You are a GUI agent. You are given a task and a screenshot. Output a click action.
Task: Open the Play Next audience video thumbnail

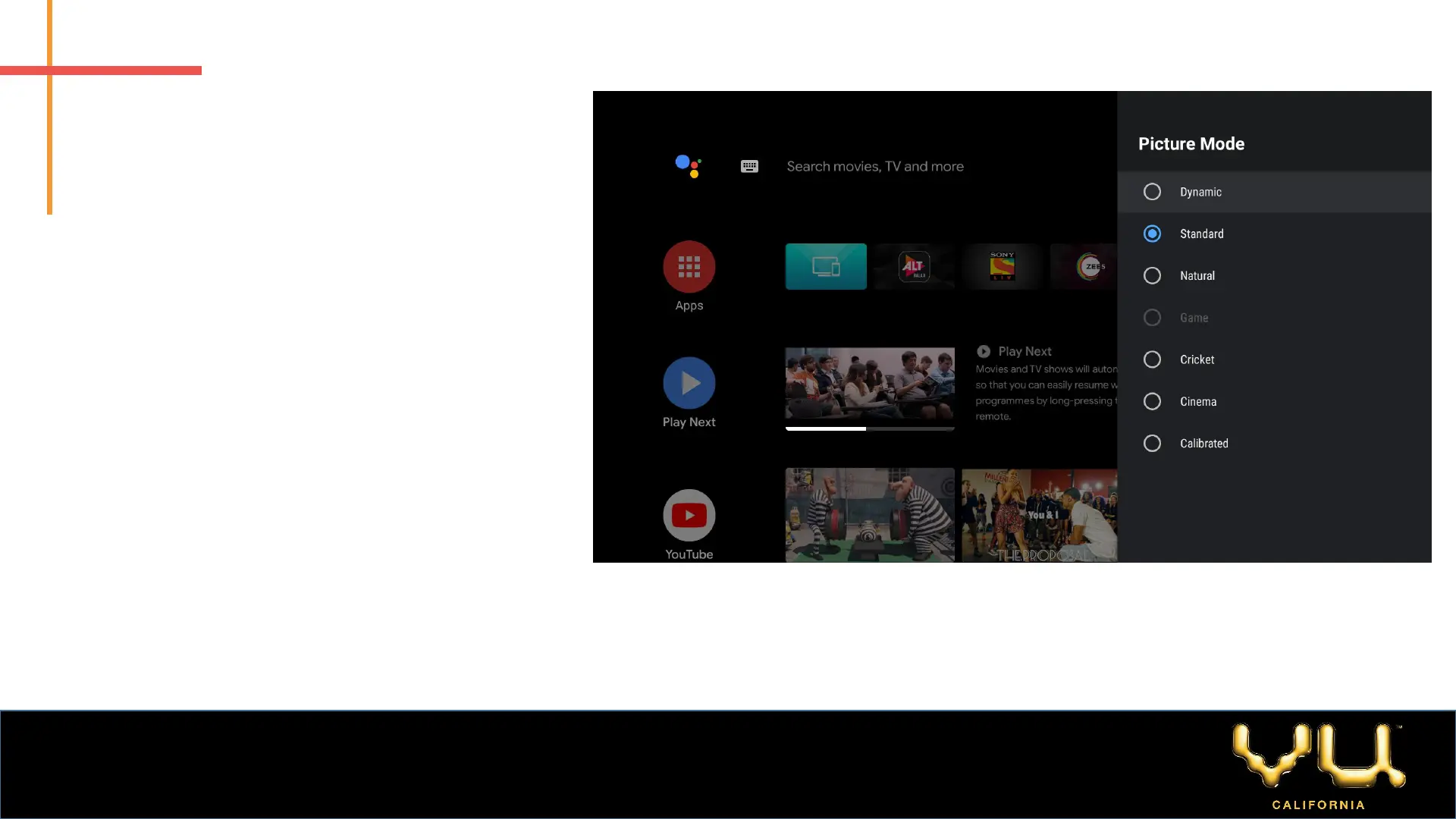pyautogui.click(x=869, y=383)
